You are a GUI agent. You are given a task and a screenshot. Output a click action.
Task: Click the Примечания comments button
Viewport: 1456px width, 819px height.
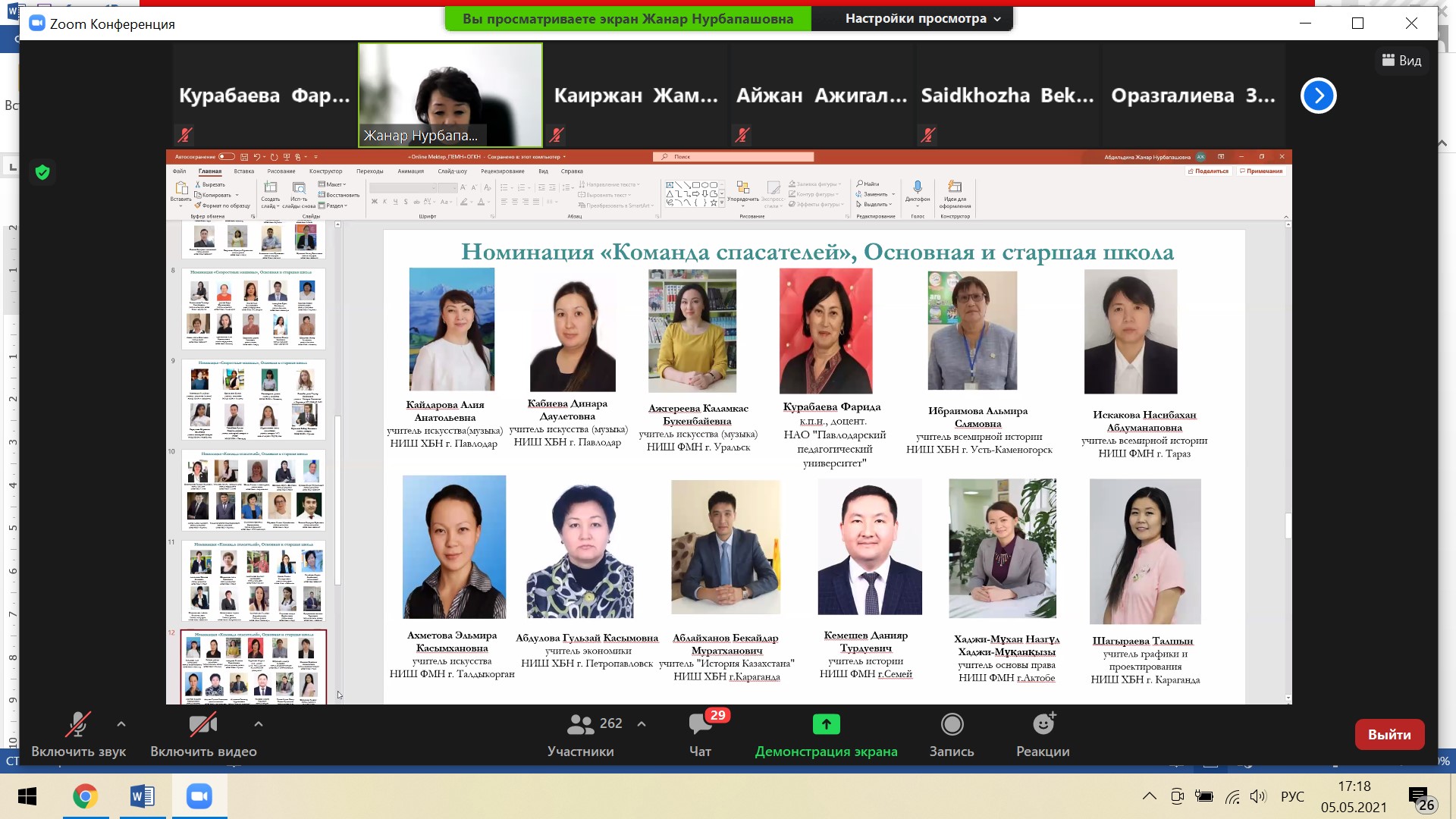click(x=1261, y=171)
